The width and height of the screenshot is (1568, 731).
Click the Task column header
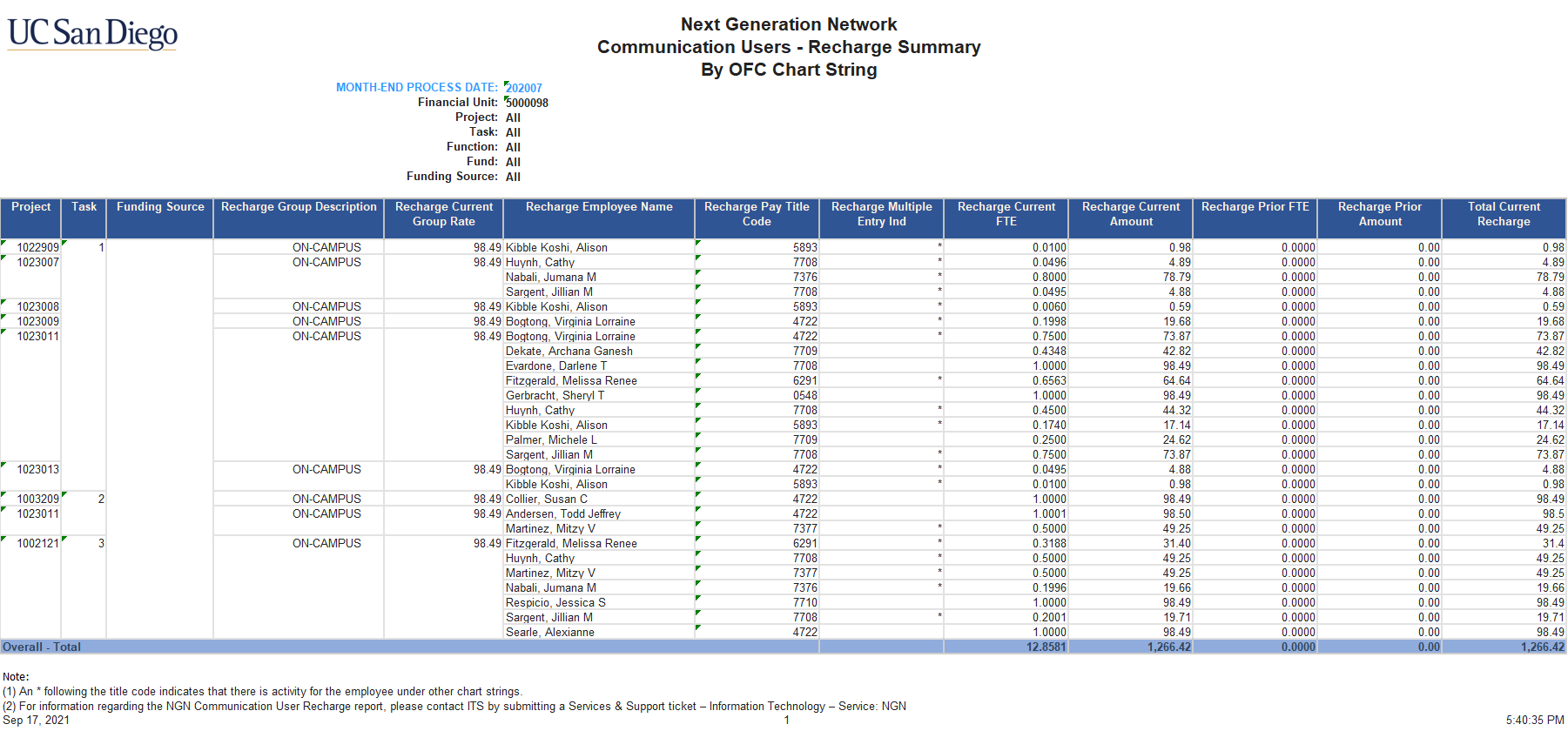click(x=84, y=218)
